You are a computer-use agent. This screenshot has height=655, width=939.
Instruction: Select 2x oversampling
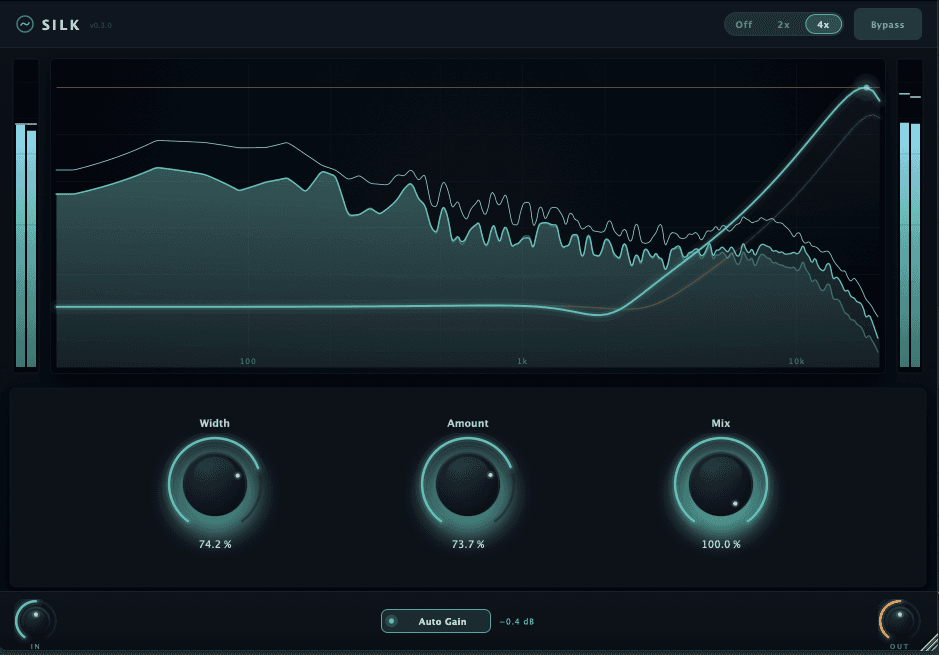782,23
